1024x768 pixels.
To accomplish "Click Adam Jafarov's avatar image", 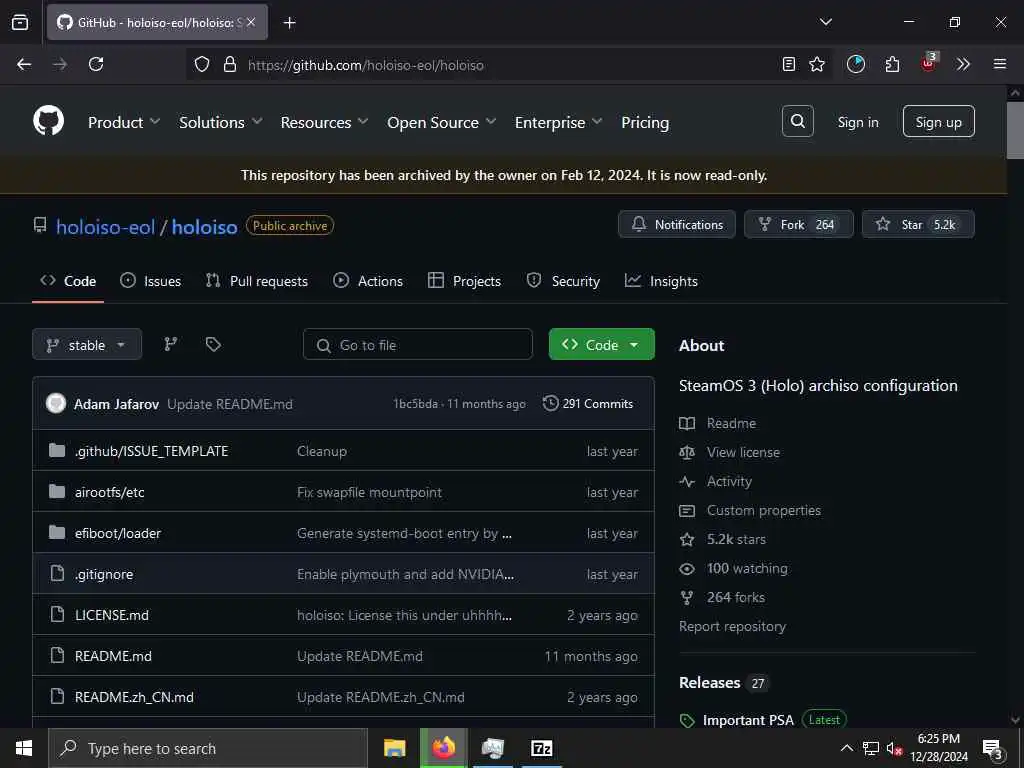I will [x=56, y=403].
